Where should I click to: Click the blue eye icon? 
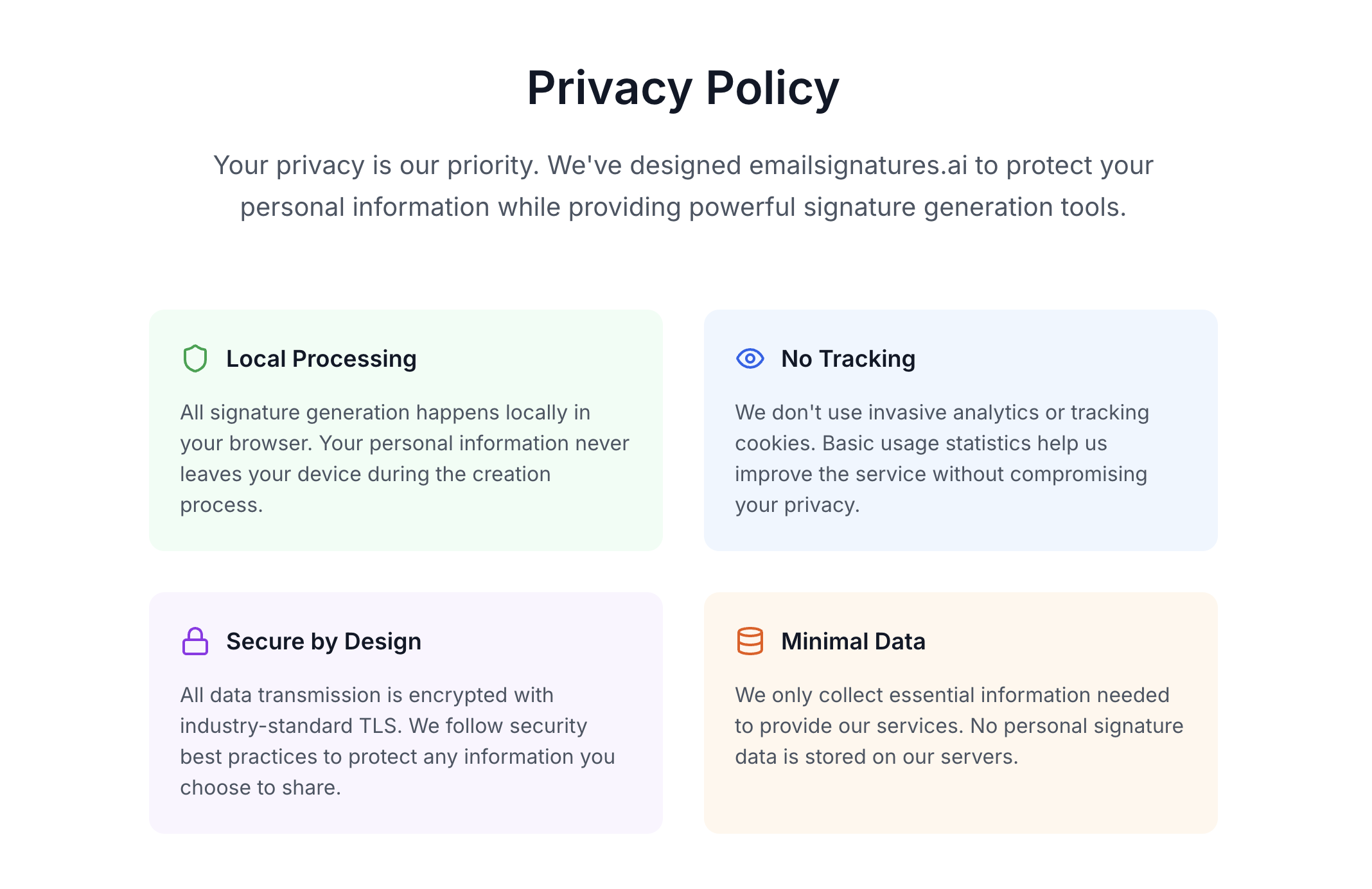click(750, 358)
